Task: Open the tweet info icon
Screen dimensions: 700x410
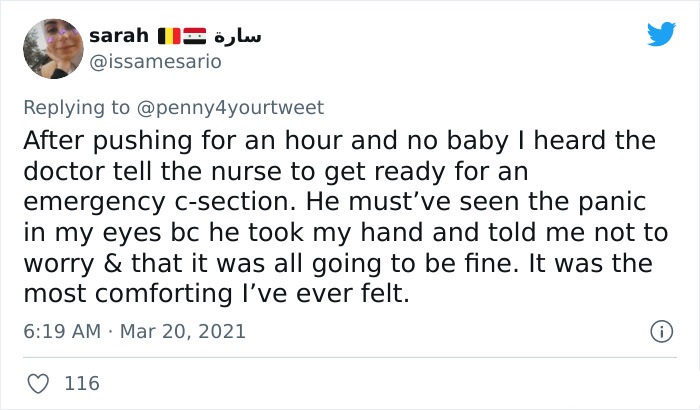Action: (661, 331)
